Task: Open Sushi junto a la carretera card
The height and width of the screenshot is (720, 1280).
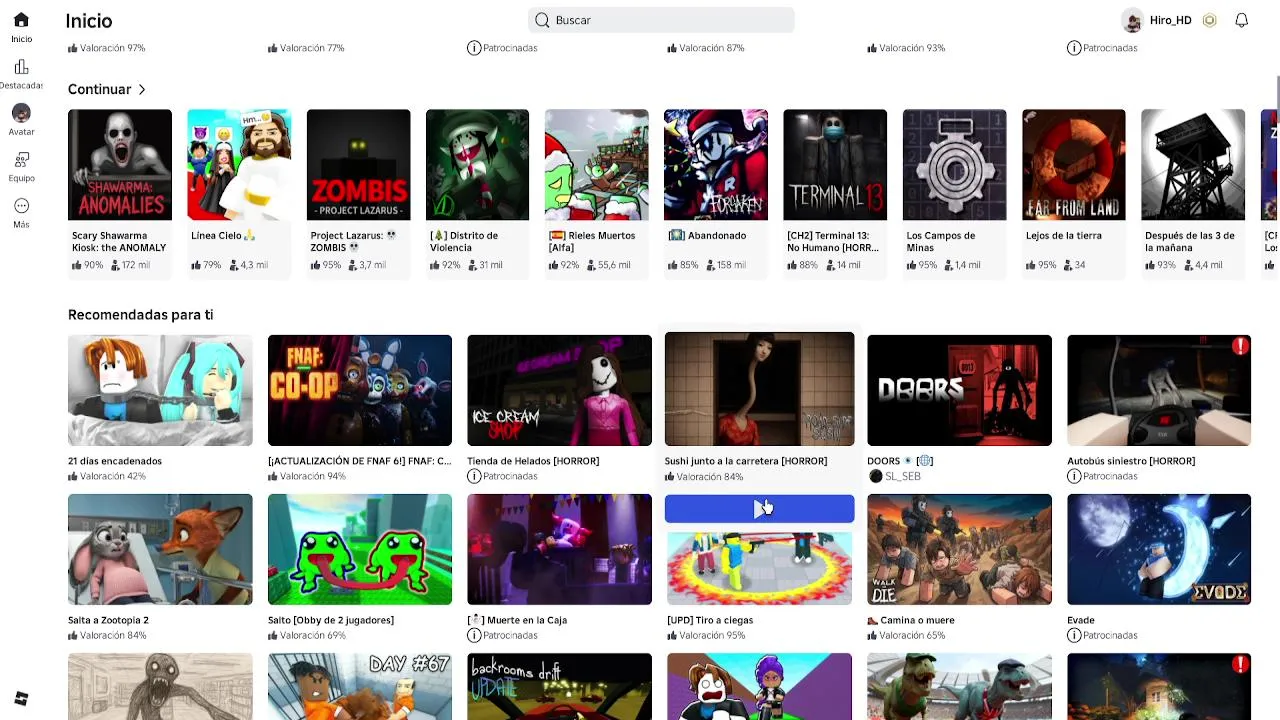Action: click(x=759, y=389)
